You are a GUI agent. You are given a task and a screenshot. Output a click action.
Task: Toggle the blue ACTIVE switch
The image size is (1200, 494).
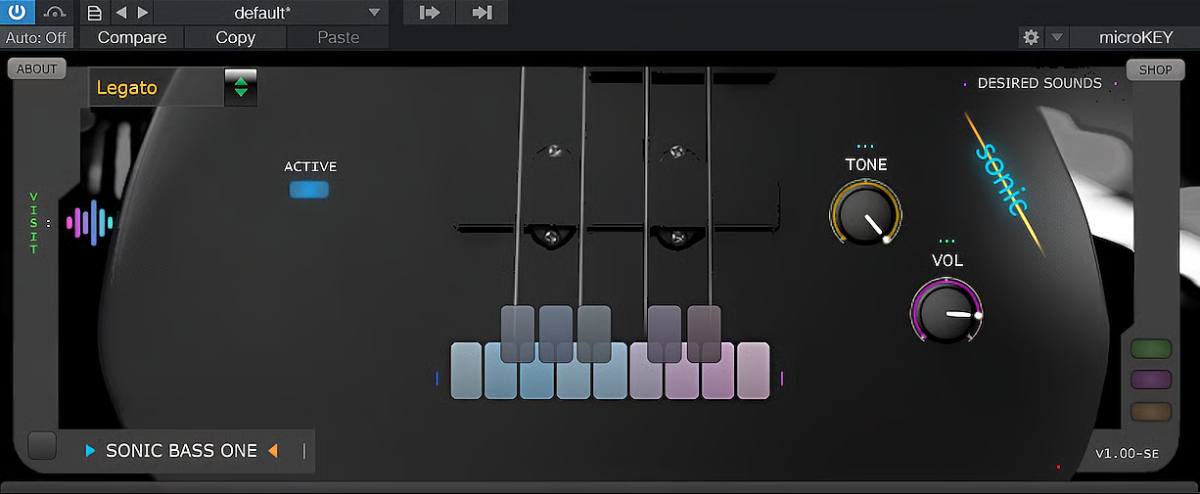(x=309, y=189)
